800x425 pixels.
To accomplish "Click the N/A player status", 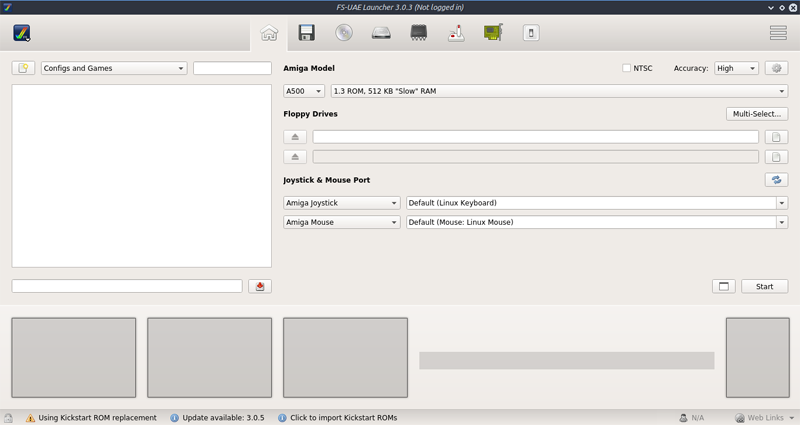I will (692, 418).
